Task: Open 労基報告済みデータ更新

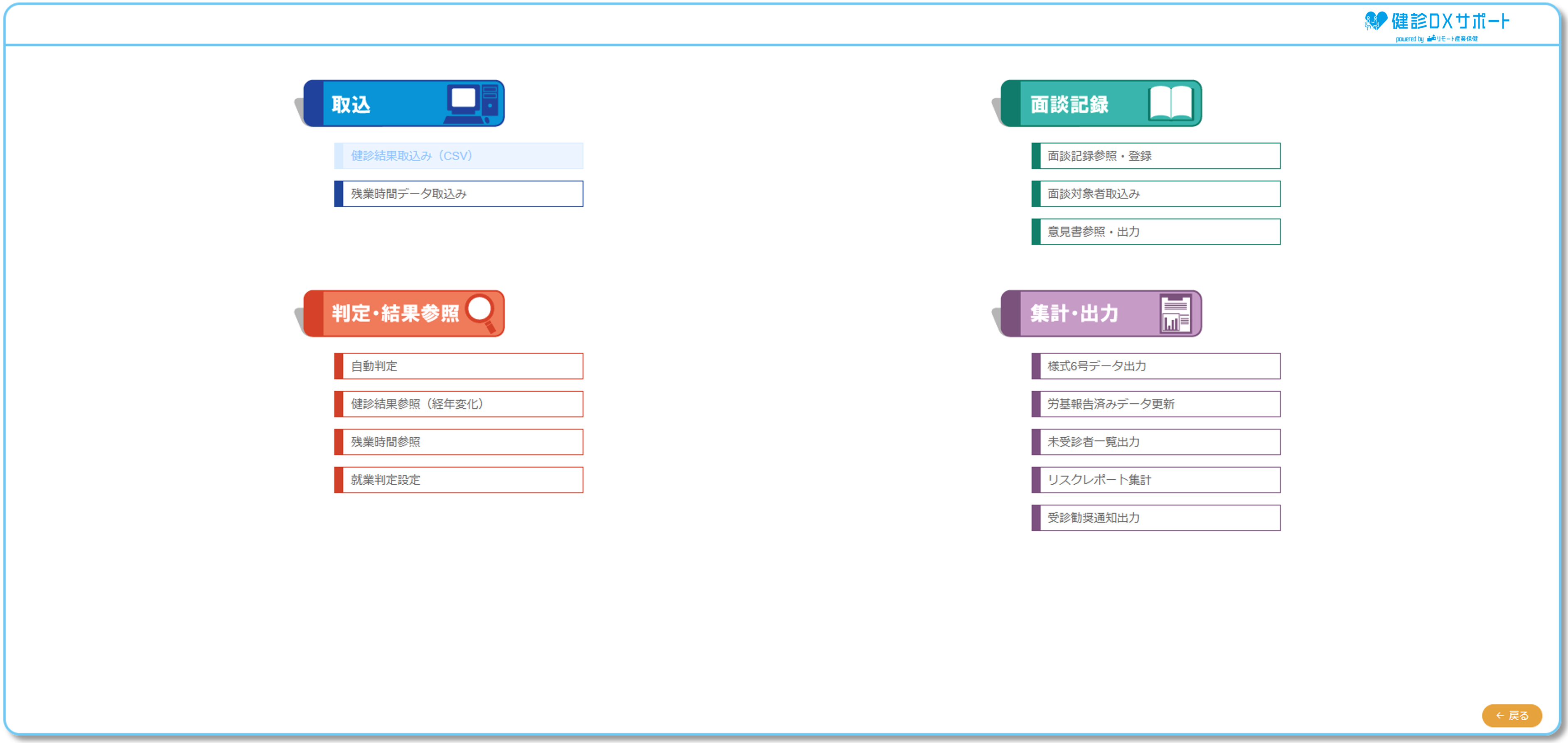Action: point(1155,404)
